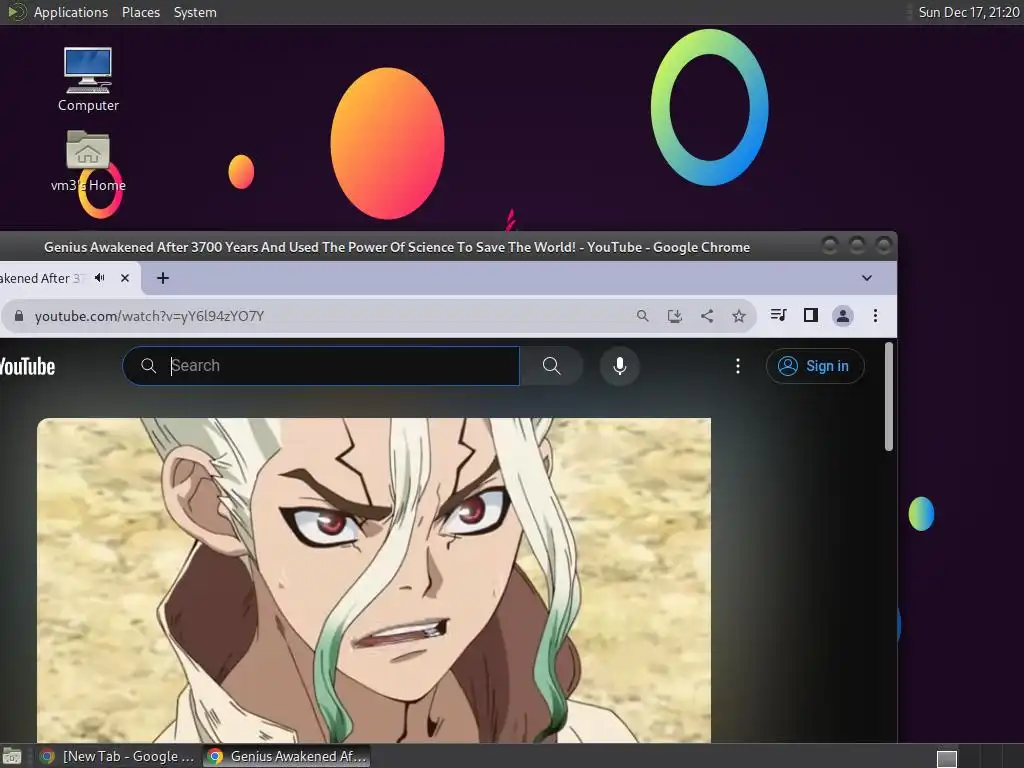Screen dimensions: 1024x768
Task: Close the Genius Awakened tab
Action: [125, 278]
